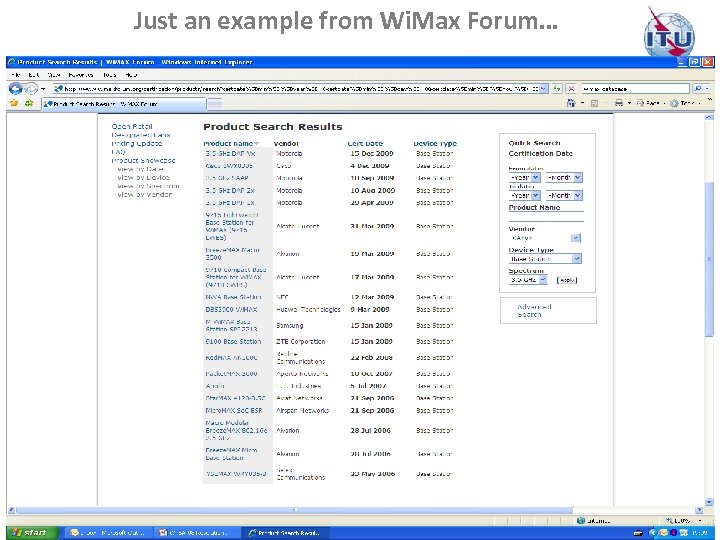720x540 pixels.
Task: Open the Edit menu
Action: click(34, 74)
